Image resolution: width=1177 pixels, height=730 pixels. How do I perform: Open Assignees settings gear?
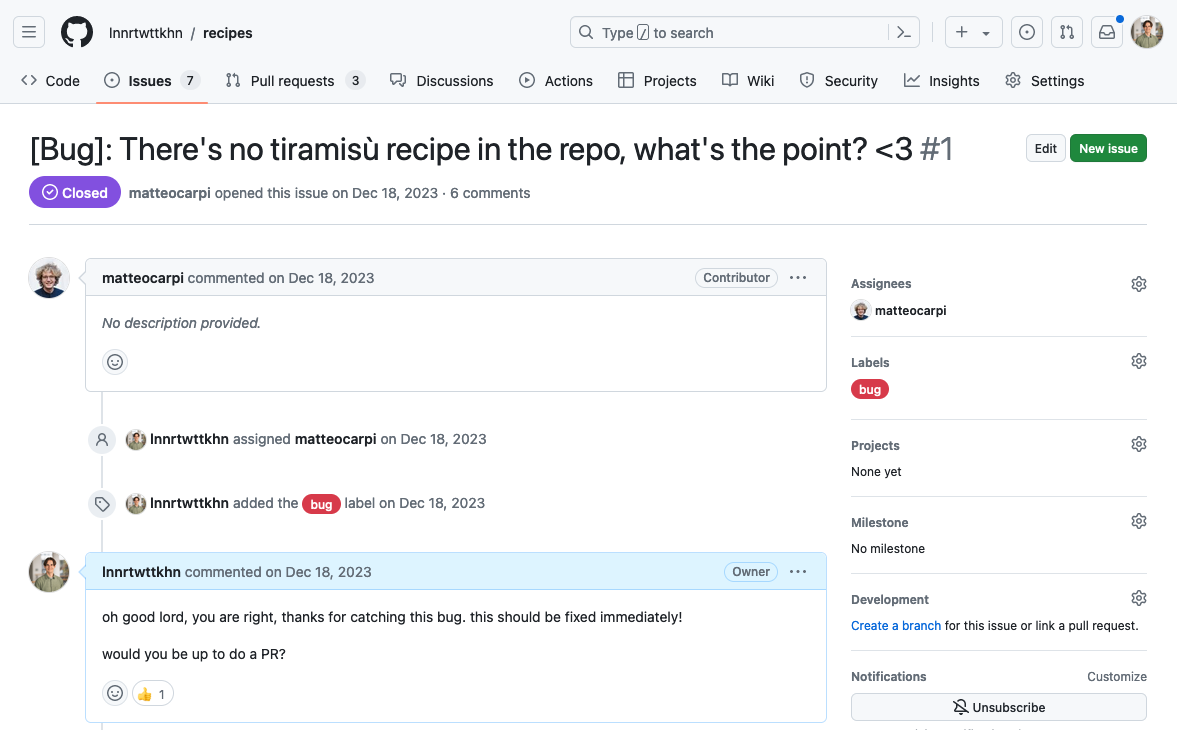[1138, 284]
